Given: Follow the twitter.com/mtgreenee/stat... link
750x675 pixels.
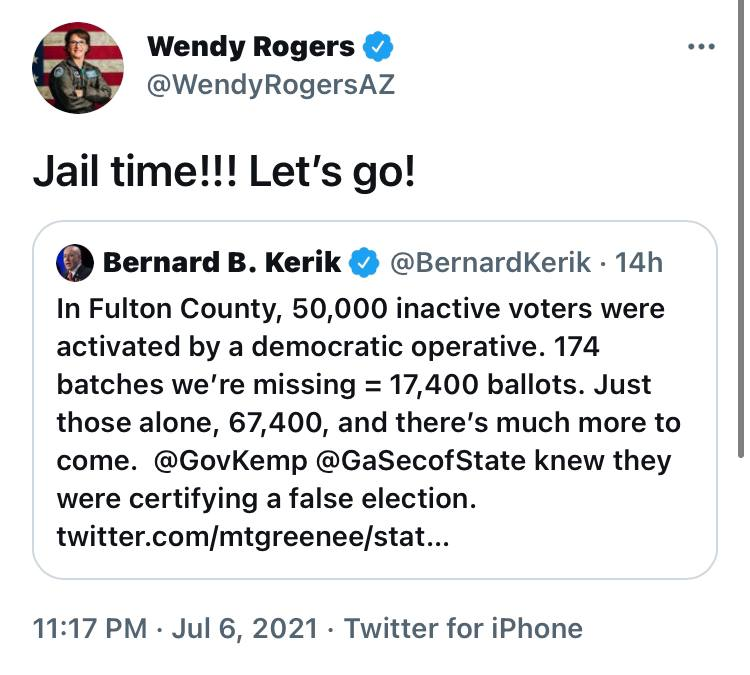Looking at the screenshot, I should tap(254, 537).
